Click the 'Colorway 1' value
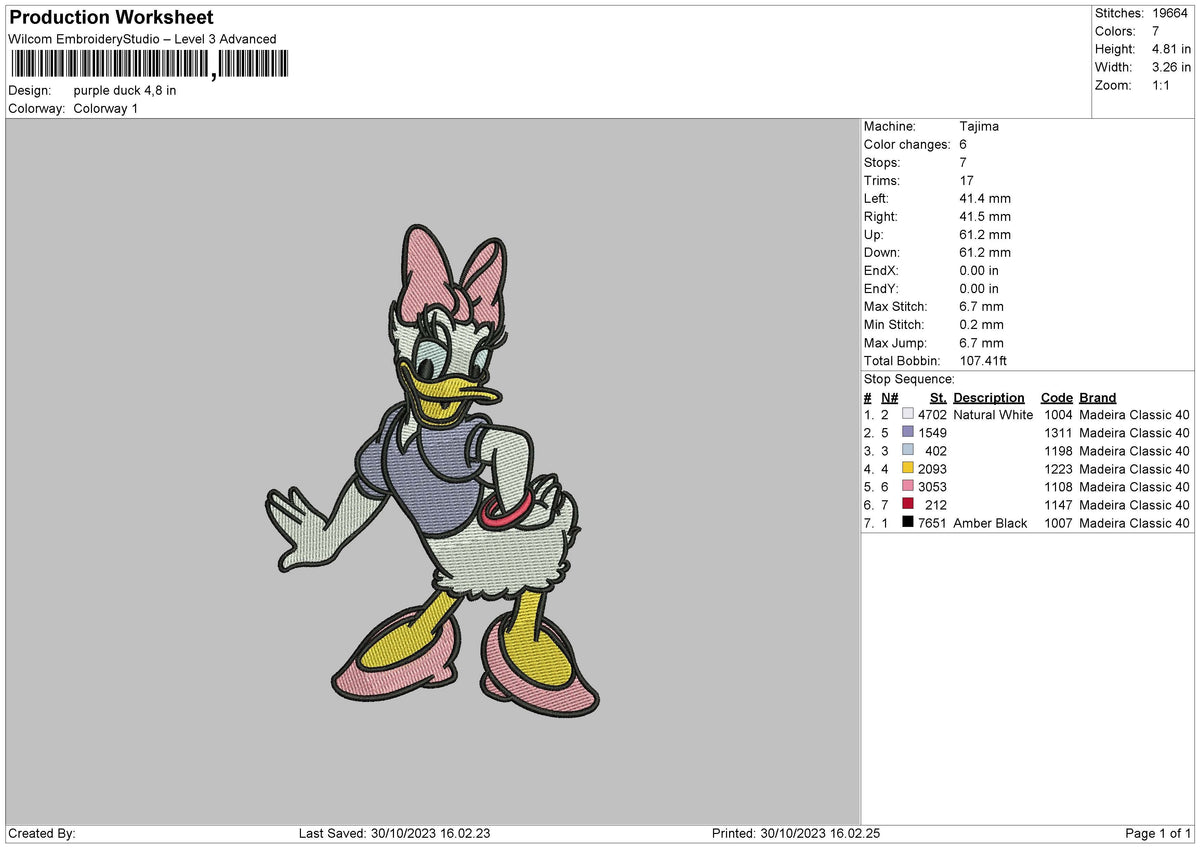This screenshot has height=848, width=1200. (106, 108)
